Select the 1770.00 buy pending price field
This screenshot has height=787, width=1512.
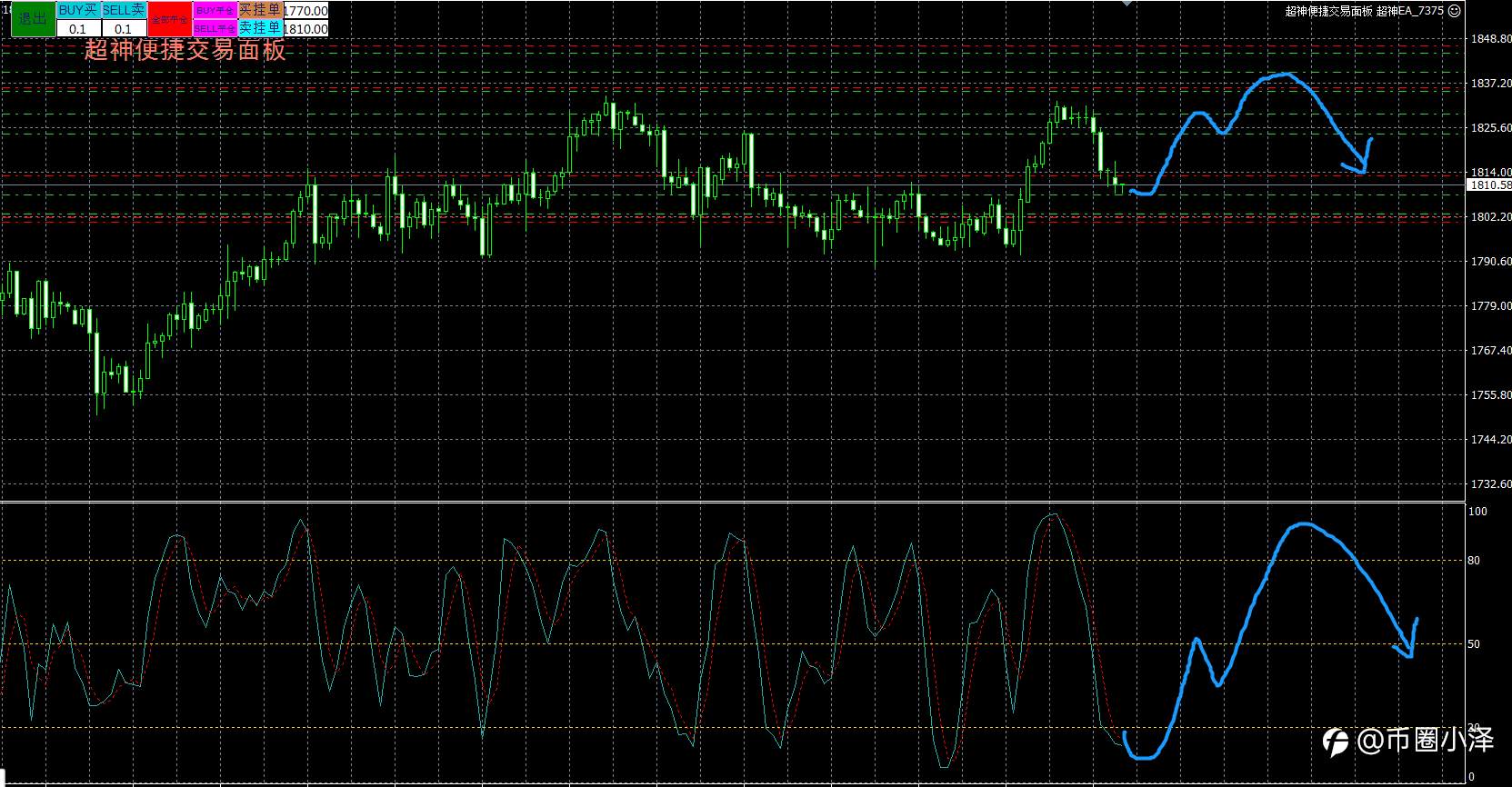click(305, 10)
